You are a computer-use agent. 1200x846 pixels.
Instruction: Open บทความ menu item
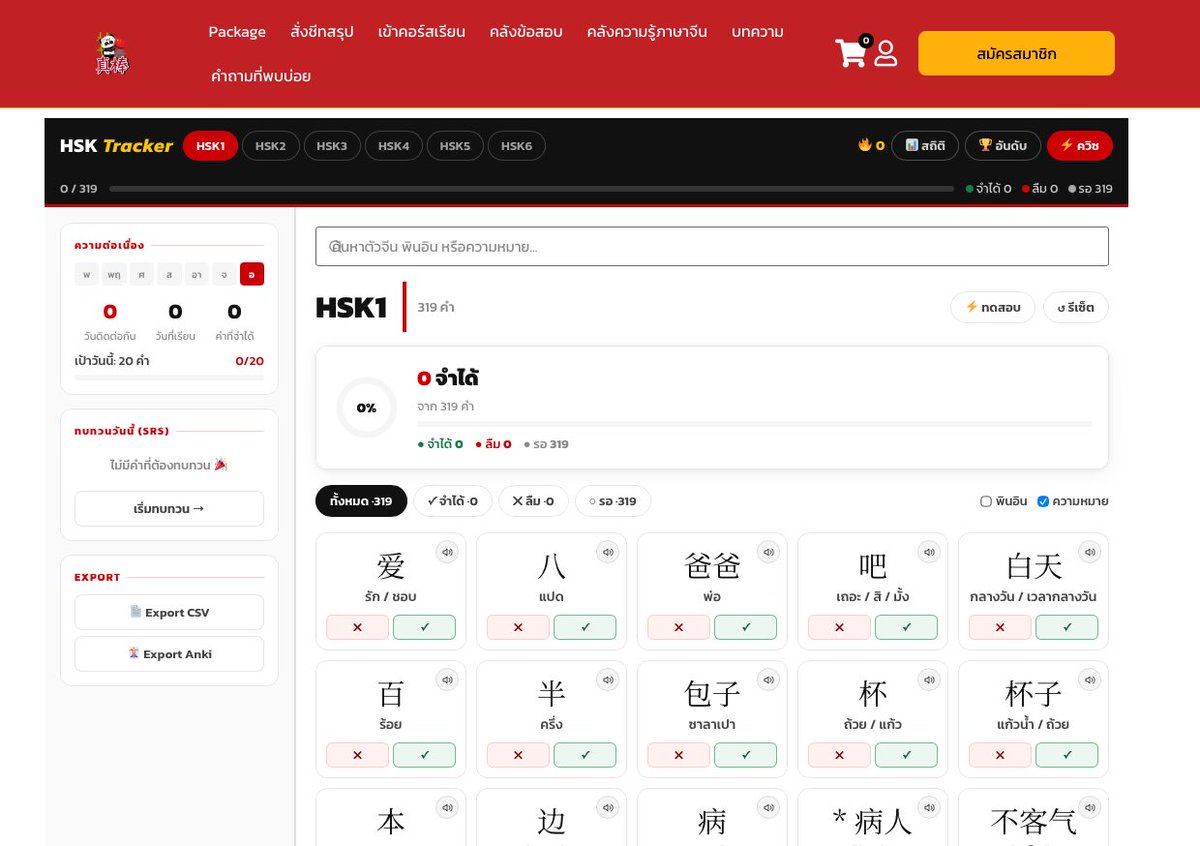pos(757,32)
